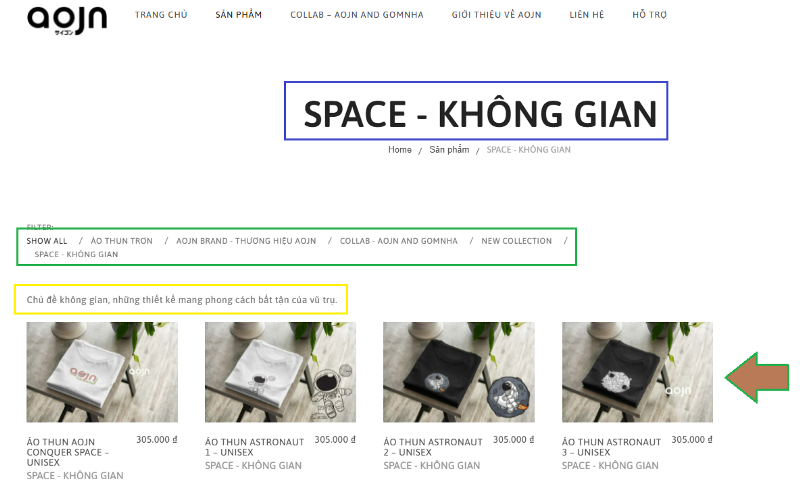Filter by ÁO THUN TRƠN

point(121,241)
